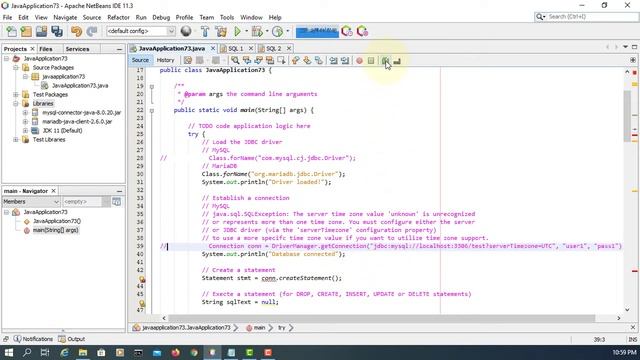Image resolution: width=640 pixels, height=360 pixels.
Task: Click the editor horizontal scrollbar
Action: 382,318
